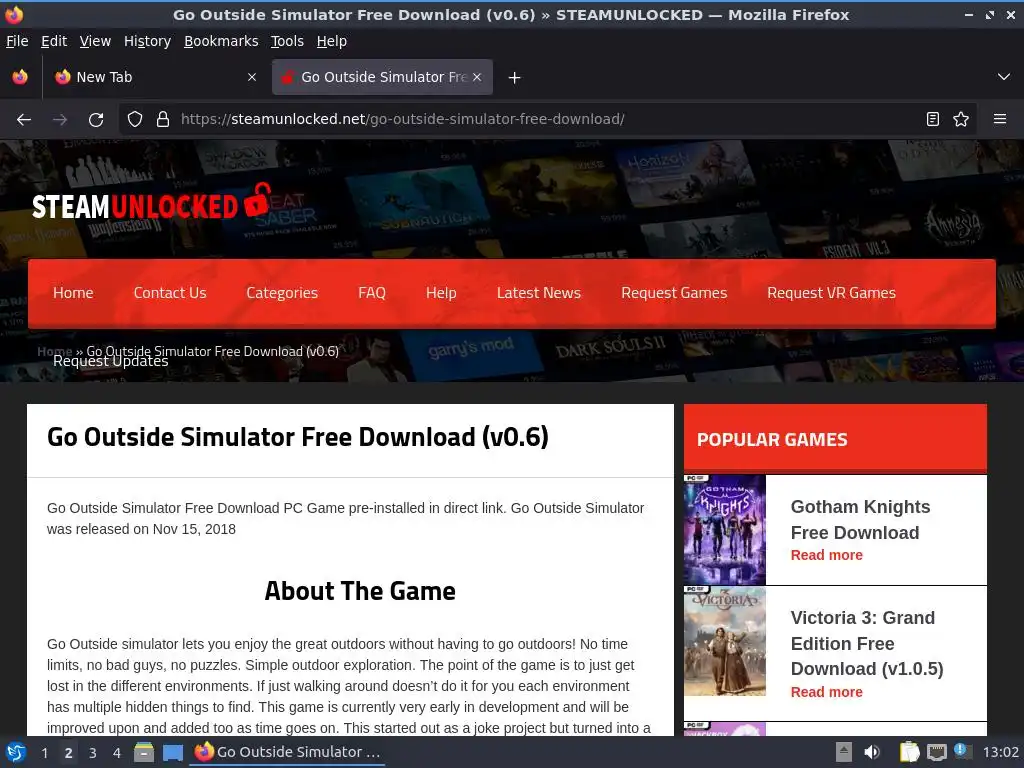1024x768 pixels.
Task: Click the page title Go Outside Simulator heading
Action: pos(298,437)
